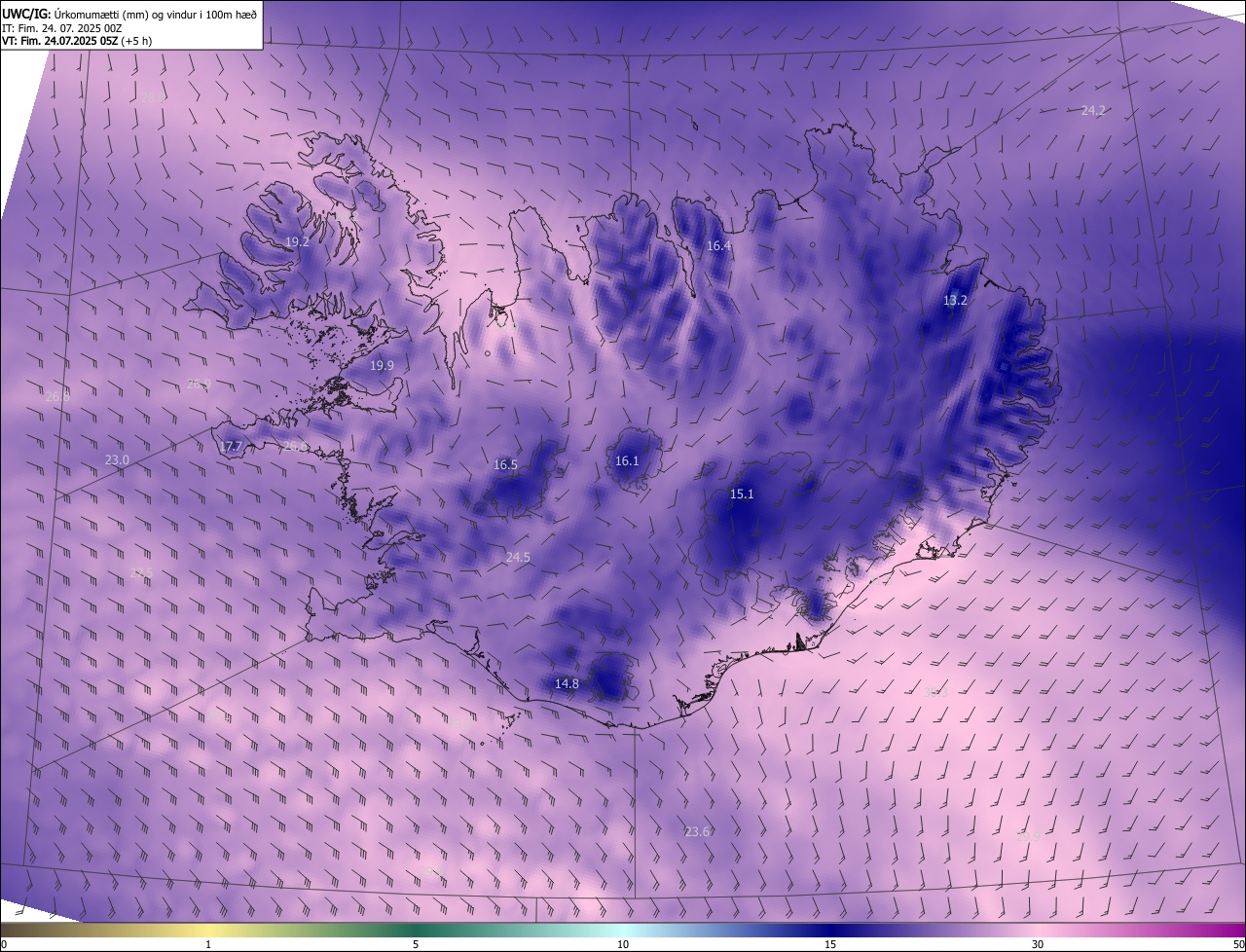This screenshot has height=952, width=1246.
Task: Click the VT valid time 05Z line
Action: pyautogui.click(x=77, y=41)
